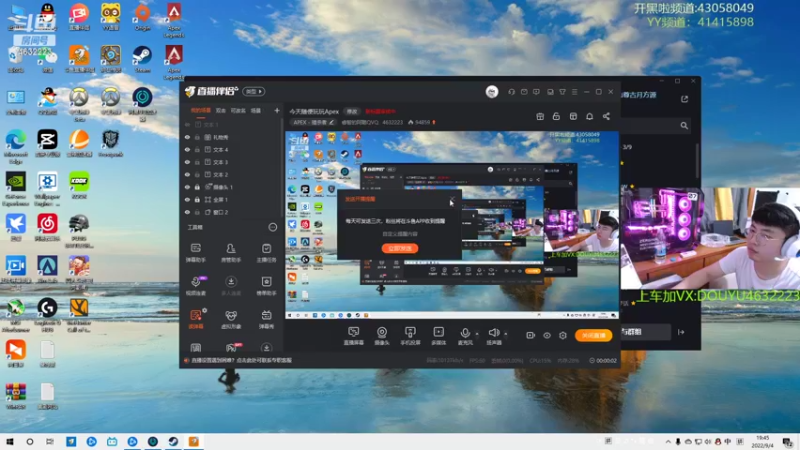Open speaker options dropdown arrow
Viewport: 800px width, 450px height.
[506, 334]
